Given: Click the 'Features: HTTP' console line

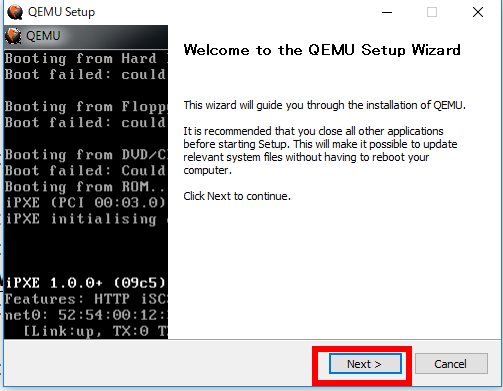Looking at the screenshot, I should tap(86, 299).
